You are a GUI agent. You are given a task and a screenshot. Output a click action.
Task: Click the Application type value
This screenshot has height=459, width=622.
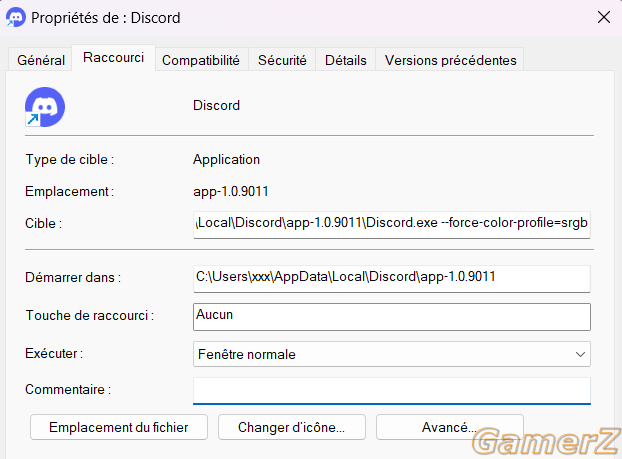[x=226, y=159]
